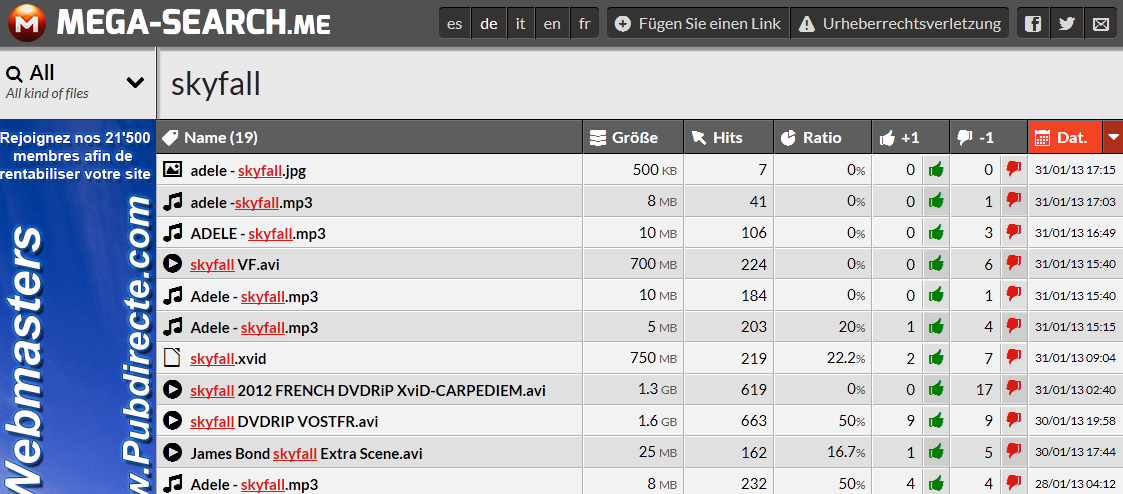Switch language to it
This screenshot has width=1123, height=494.
[x=521, y=24]
